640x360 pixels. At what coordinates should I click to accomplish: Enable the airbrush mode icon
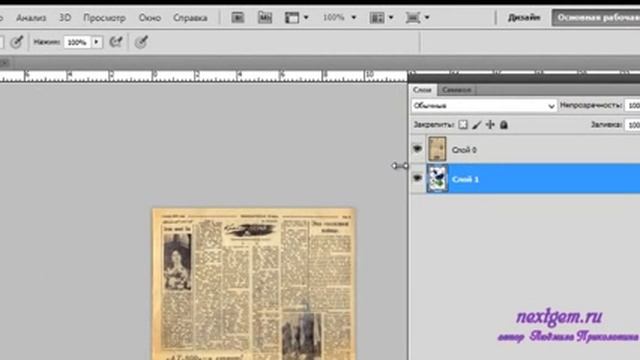(116, 42)
